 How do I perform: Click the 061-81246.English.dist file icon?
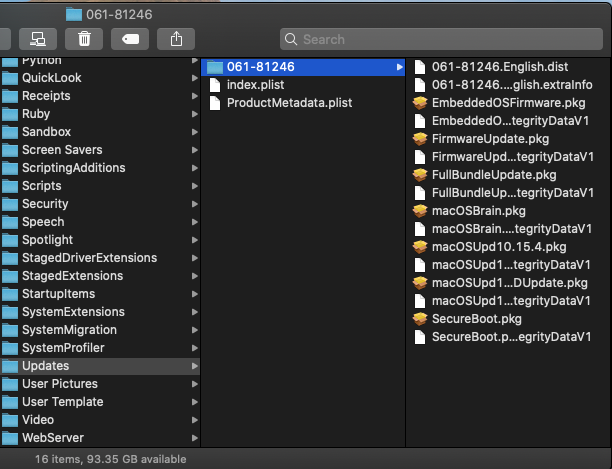[420, 67]
